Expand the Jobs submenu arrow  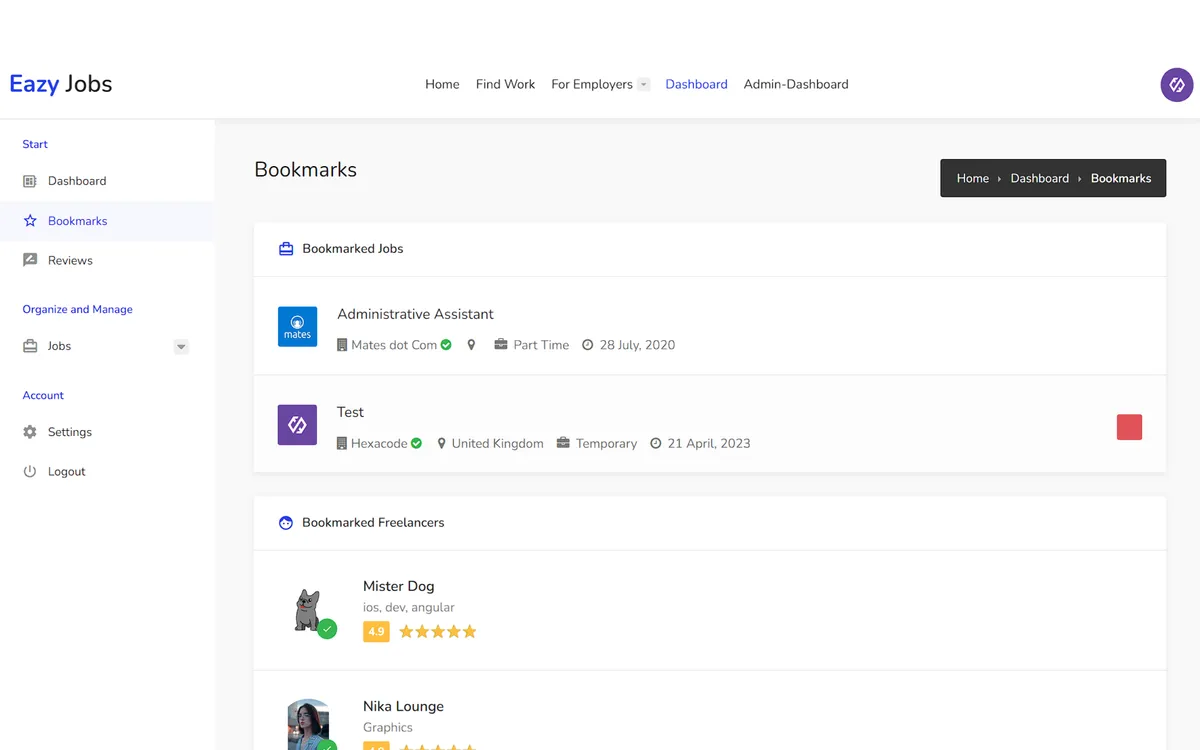click(181, 347)
